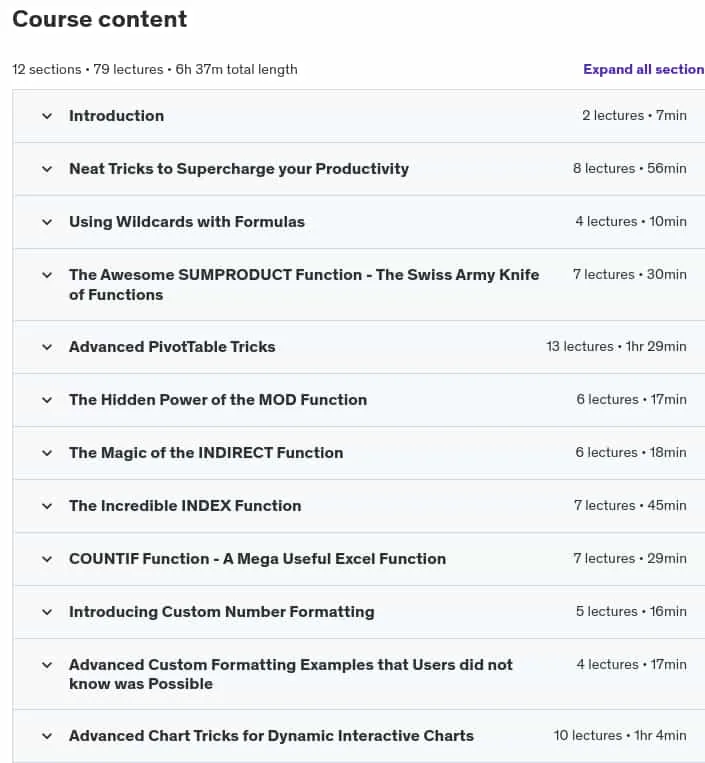The image size is (705, 763).
Task: Select Using Wildcards with Formulas title
Action: 187,222
